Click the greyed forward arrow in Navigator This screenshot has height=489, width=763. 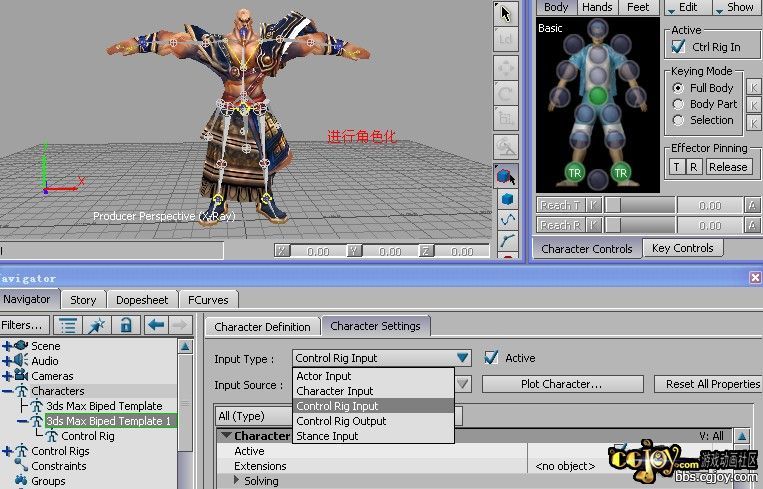180,325
